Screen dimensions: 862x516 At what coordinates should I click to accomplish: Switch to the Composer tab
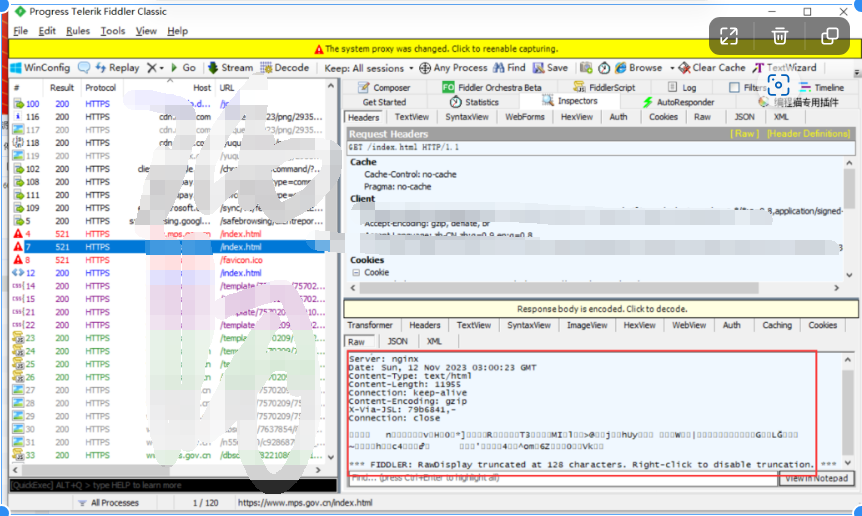click(x=384, y=87)
